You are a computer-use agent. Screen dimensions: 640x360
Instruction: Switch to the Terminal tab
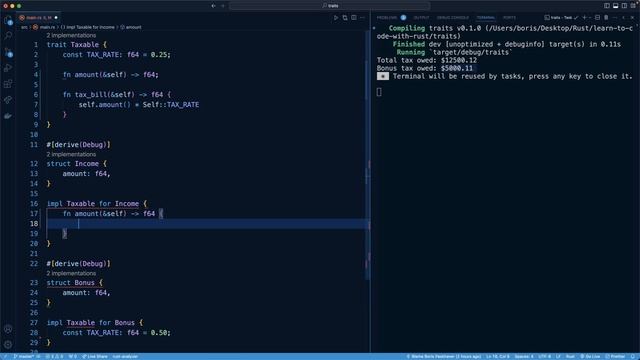485,18
